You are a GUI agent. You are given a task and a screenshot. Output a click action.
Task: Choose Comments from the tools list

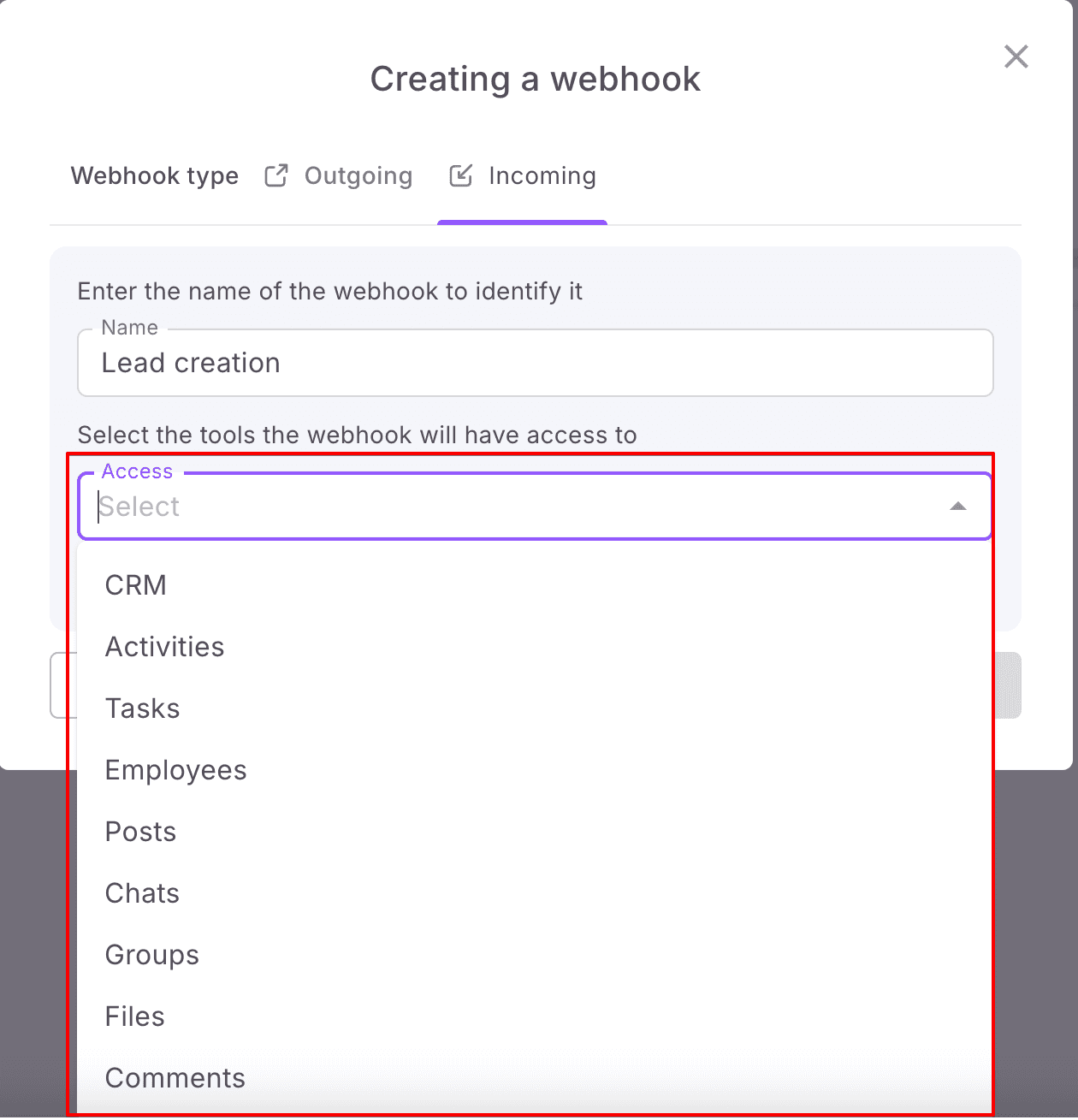[x=175, y=1078]
